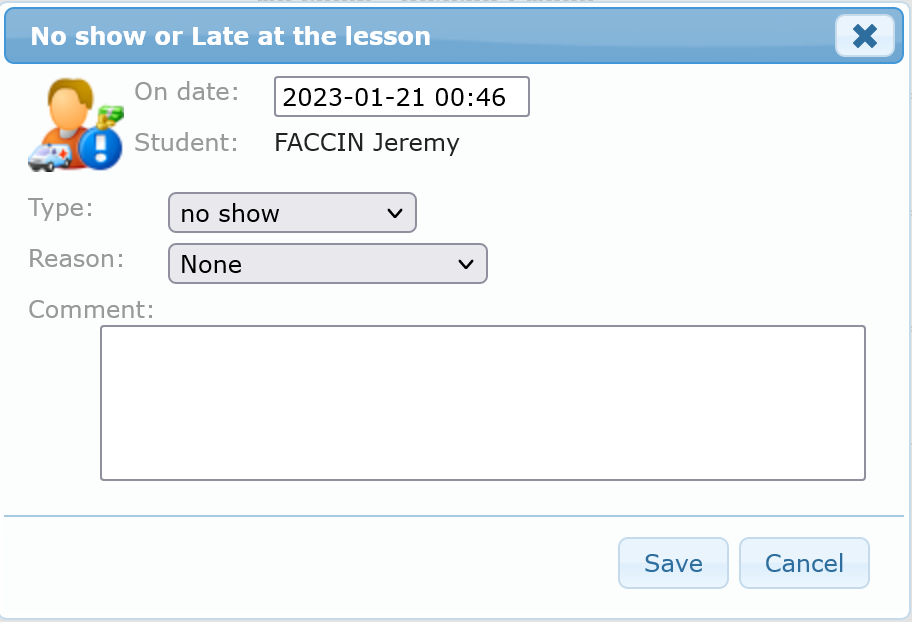
Task: Click the 'Student:' label
Action: [186, 143]
